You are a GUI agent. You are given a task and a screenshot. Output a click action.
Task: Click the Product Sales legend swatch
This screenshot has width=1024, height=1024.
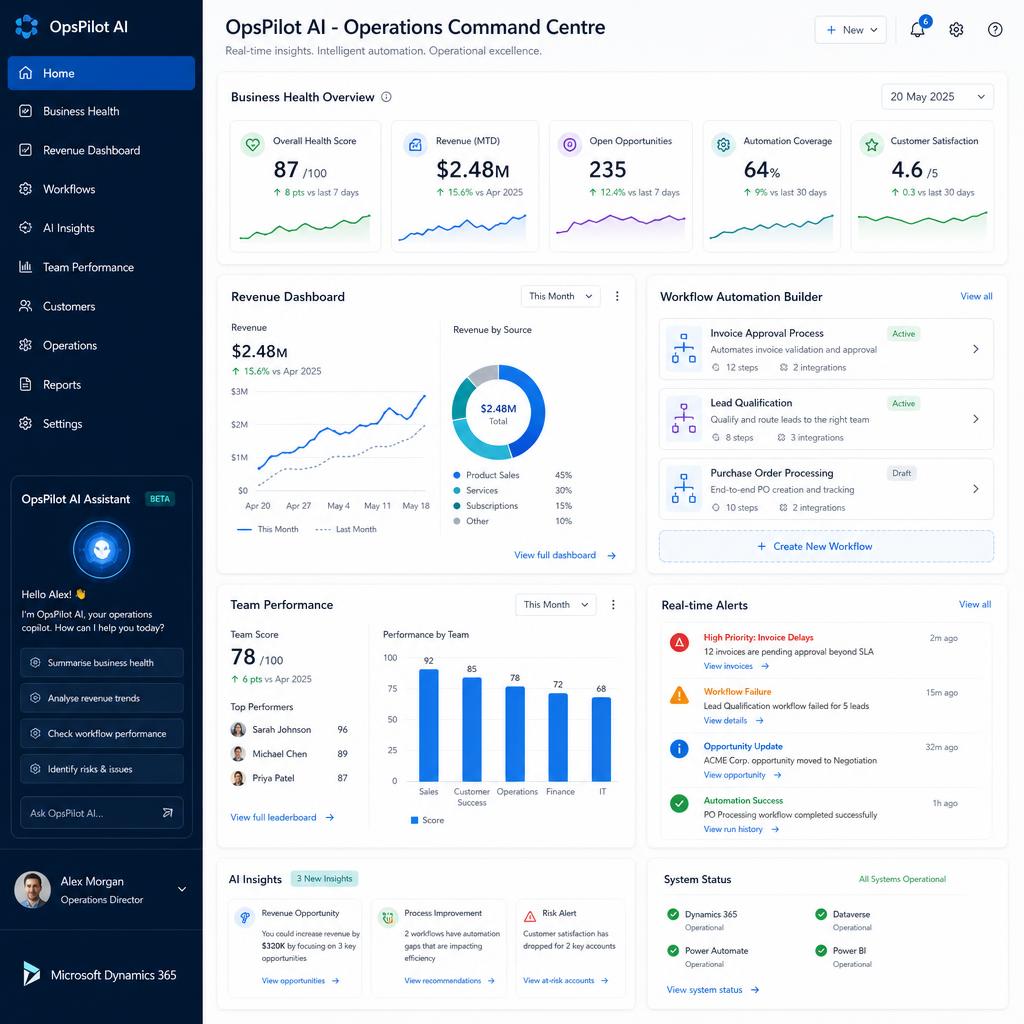(456, 475)
